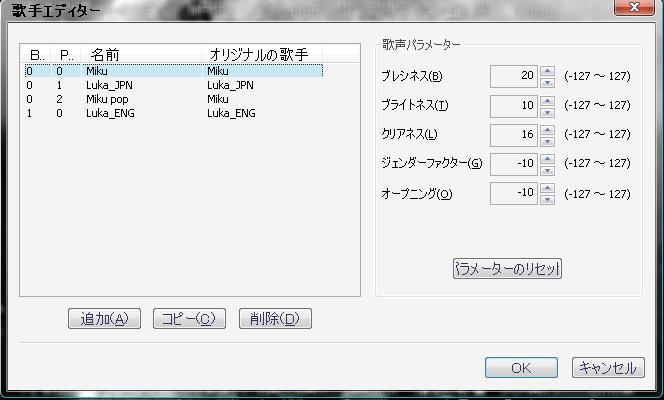This screenshot has height=400, width=664.
Task: Increase the オープニング value with up arrow
Action: point(547,188)
